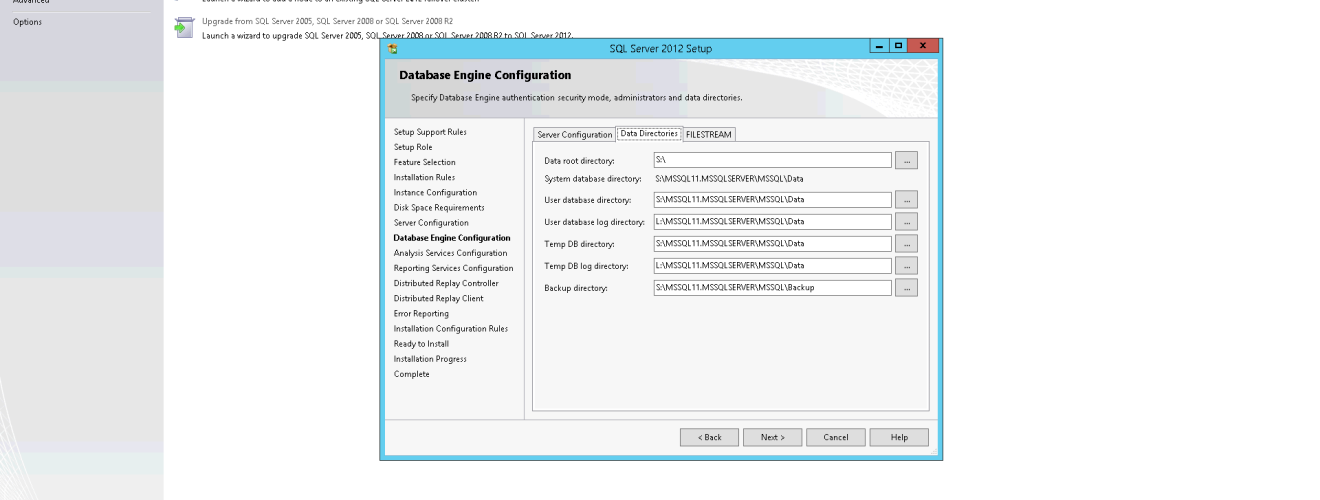
Task: Select the Setup Role step
Action: (413, 147)
